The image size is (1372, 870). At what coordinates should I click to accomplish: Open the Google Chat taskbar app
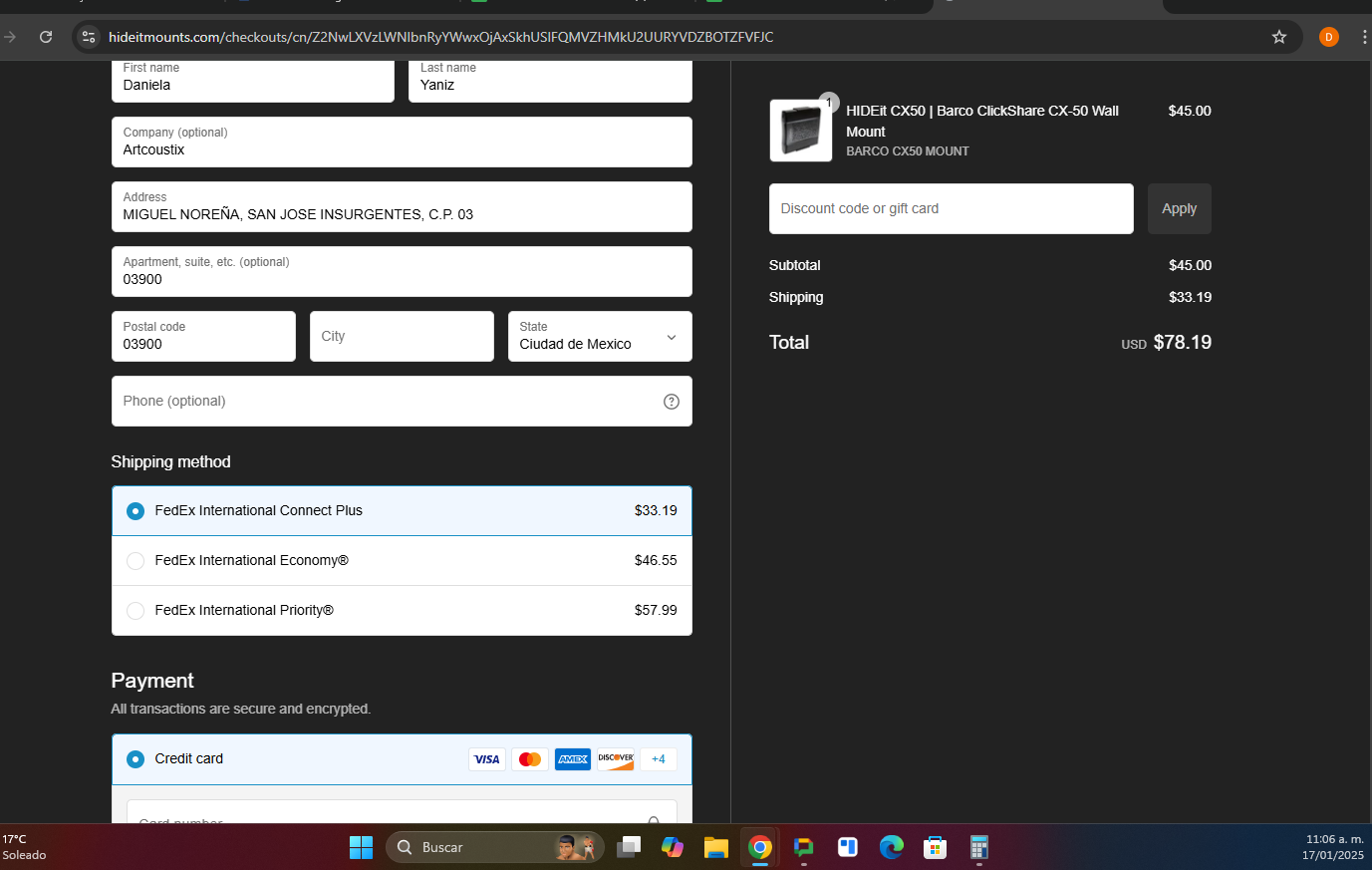tap(804, 847)
